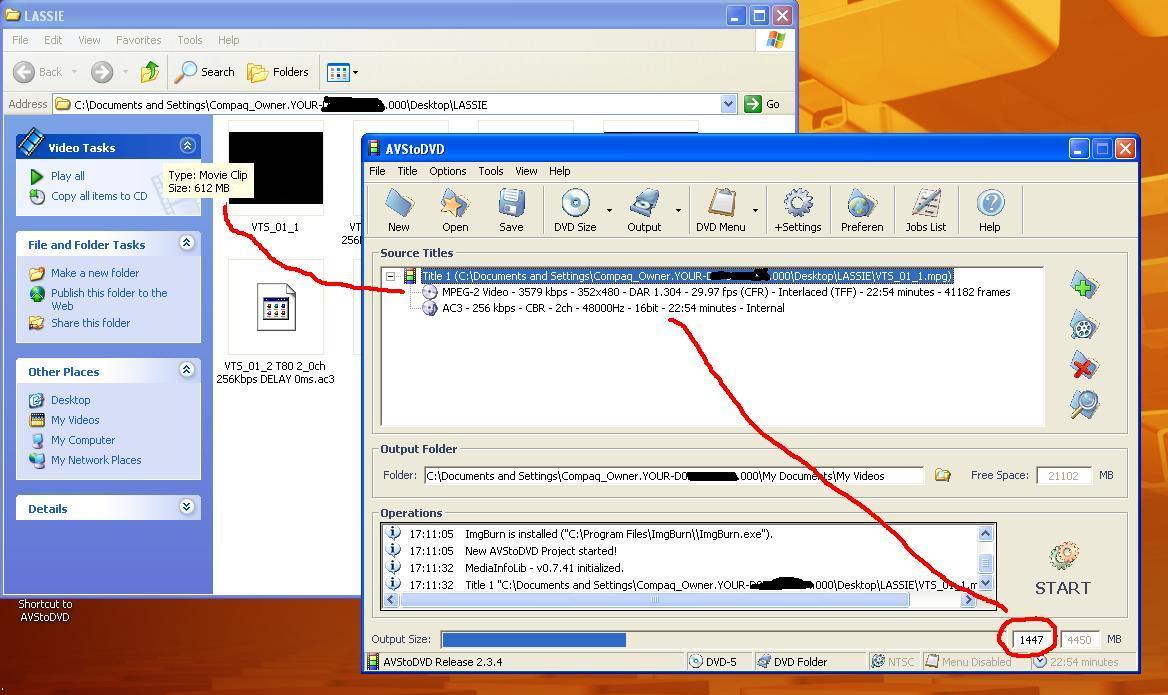Open the Title menu in AVStoDVD
Image resolution: width=1168 pixels, height=695 pixels.
(407, 171)
